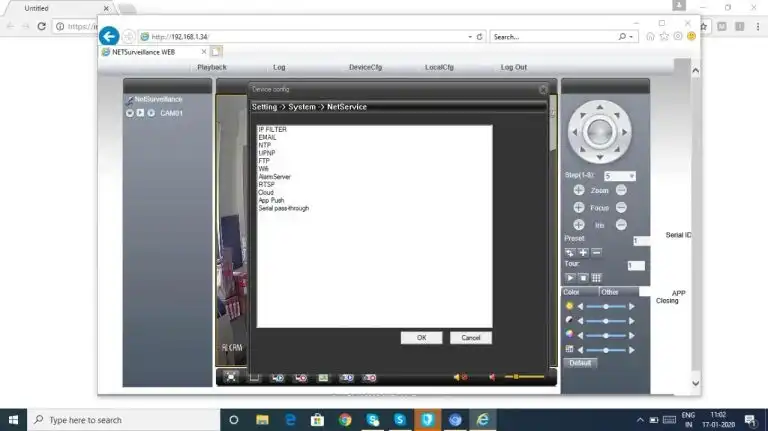Click the brightness slider in the Color panel
This screenshot has width=768, height=431.
(606, 306)
